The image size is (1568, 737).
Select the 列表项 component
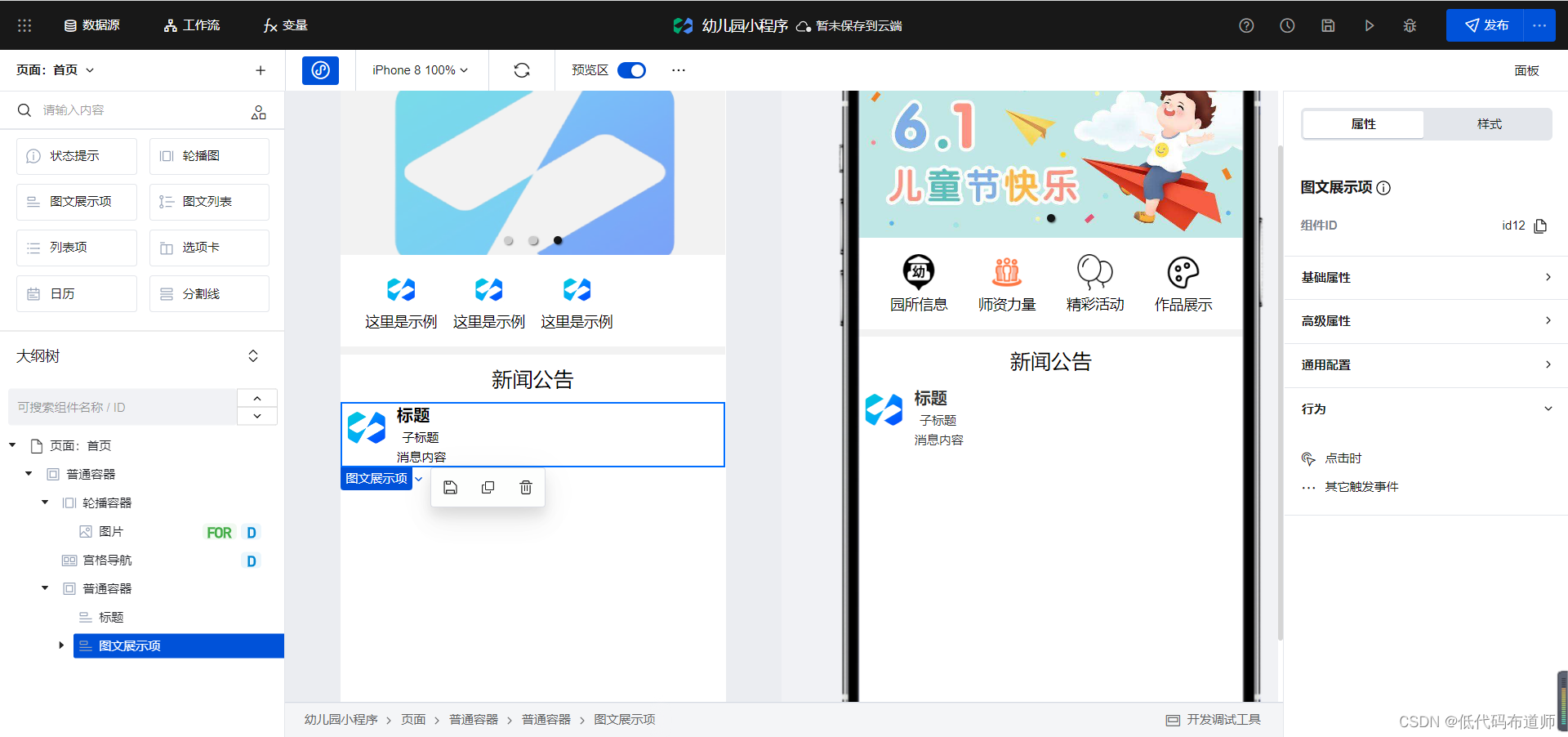coord(77,248)
